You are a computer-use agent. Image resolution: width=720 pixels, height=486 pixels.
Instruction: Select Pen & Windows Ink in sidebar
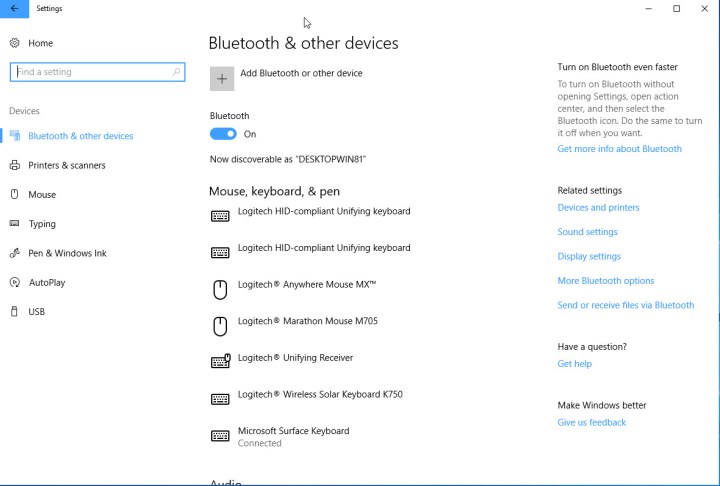(67, 253)
